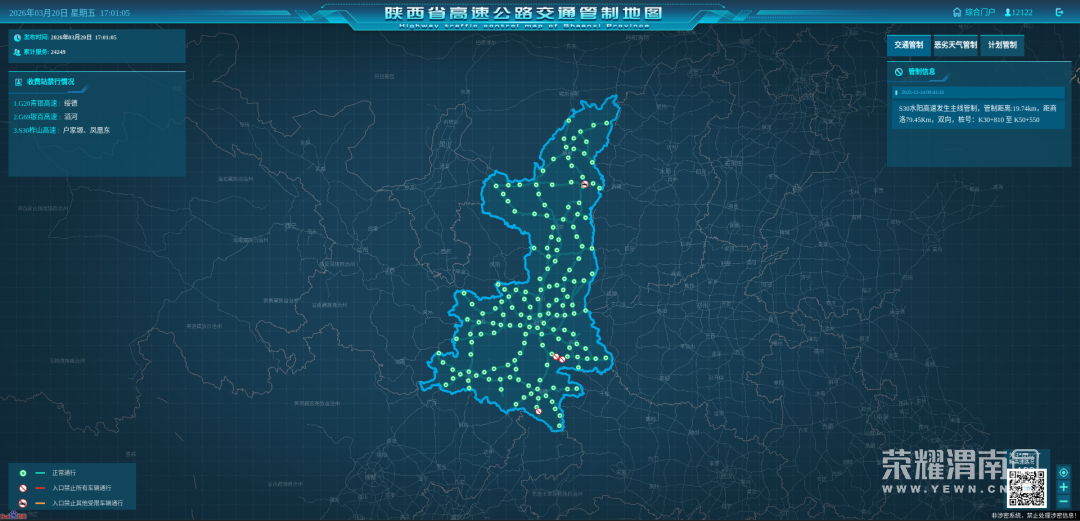This screenshot has height=521, width=1080.
Task: Click the S30柞山高速 户家塬 entry
Action: [60, 130]
